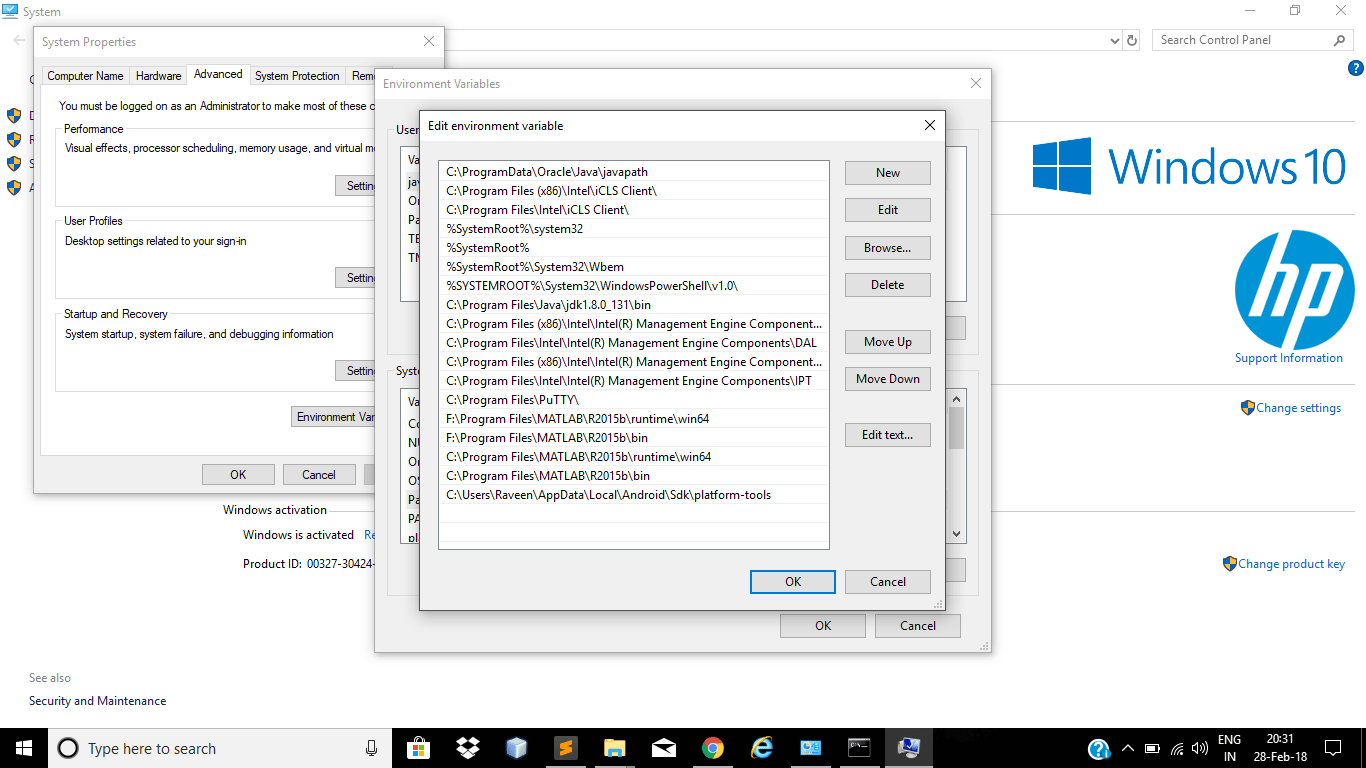Screen dimensions: 1366x768
Task: Refresh the Control Panel address bar
Action: click(x=1132, y=40)
